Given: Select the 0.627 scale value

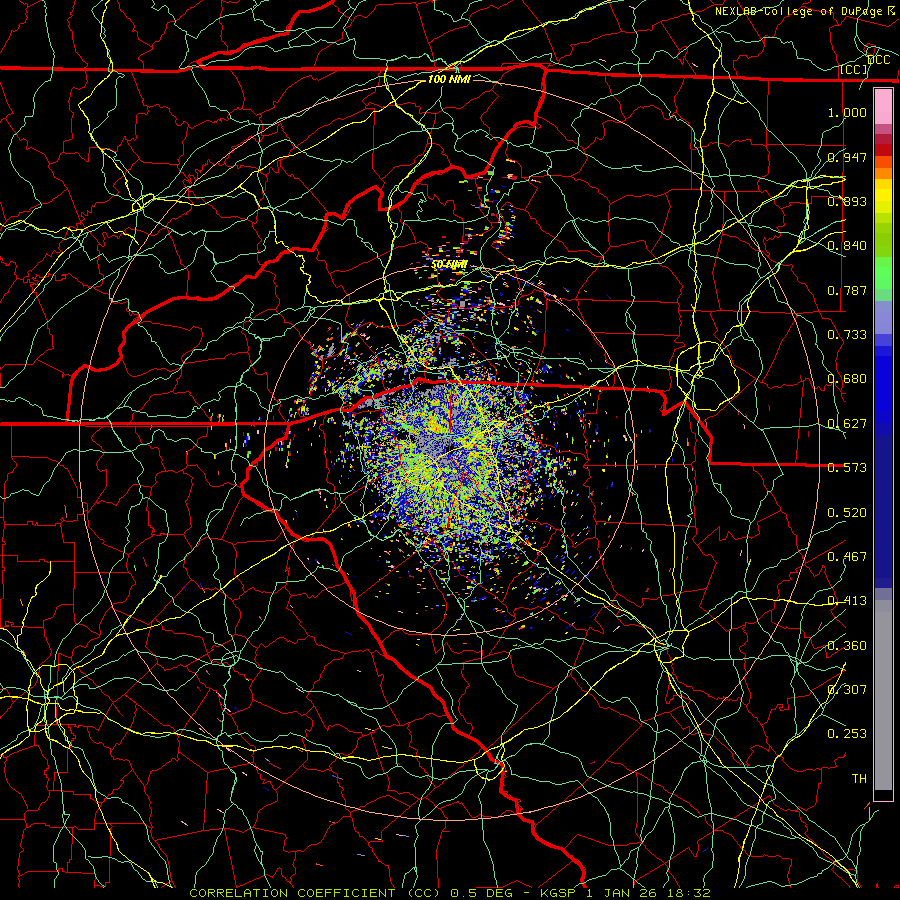Looking at the screenshot, I should pyautogui.click(x=847, y=424).
